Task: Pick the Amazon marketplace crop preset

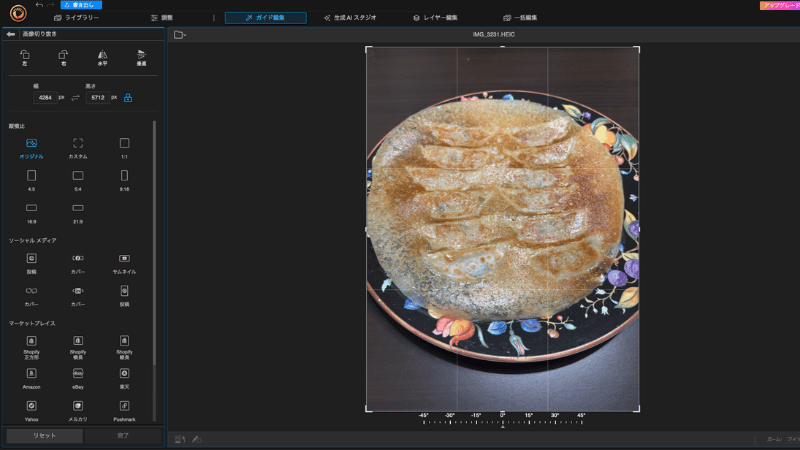Action: pos(32,378)
